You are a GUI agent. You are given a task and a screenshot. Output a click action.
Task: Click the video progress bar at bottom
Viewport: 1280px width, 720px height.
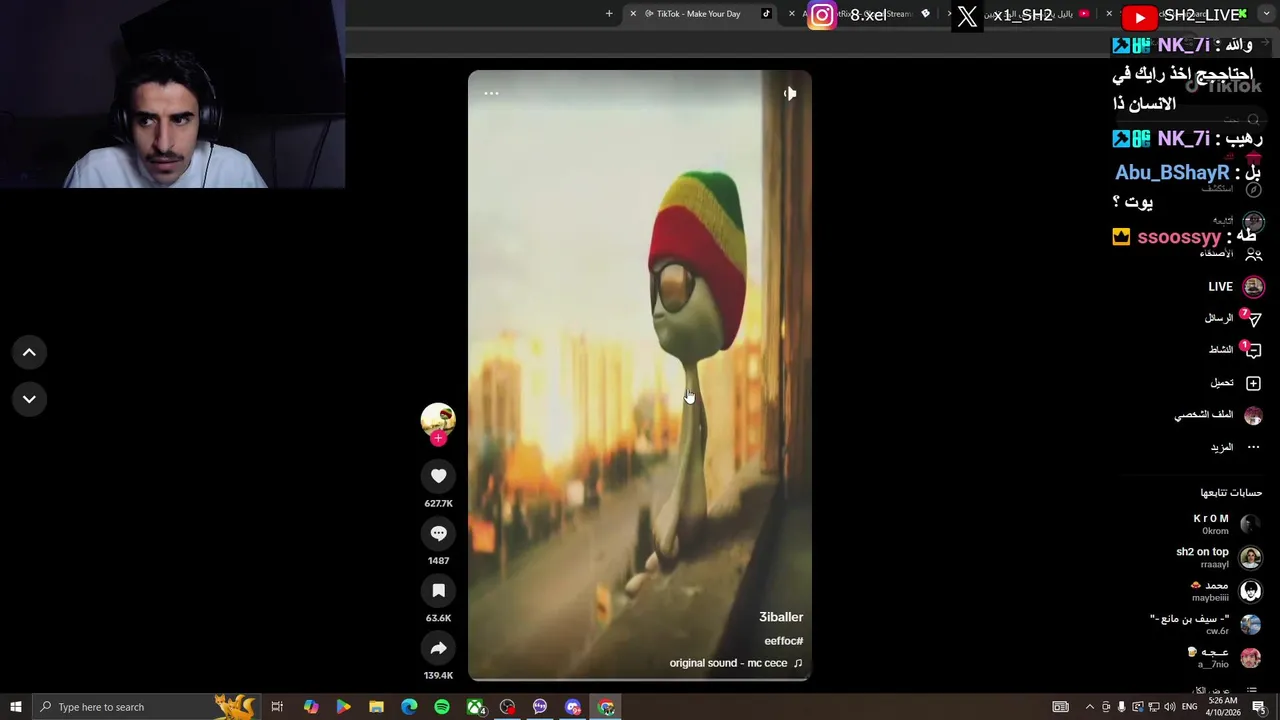click(x=640, y=679)
